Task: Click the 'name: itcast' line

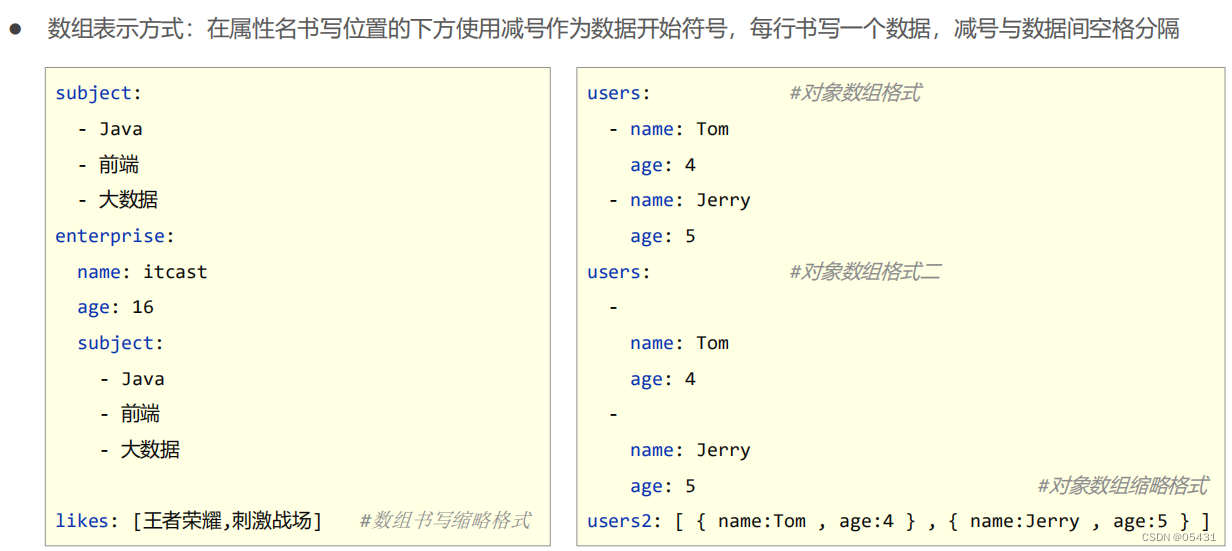Action: click(x=142, y=272)
